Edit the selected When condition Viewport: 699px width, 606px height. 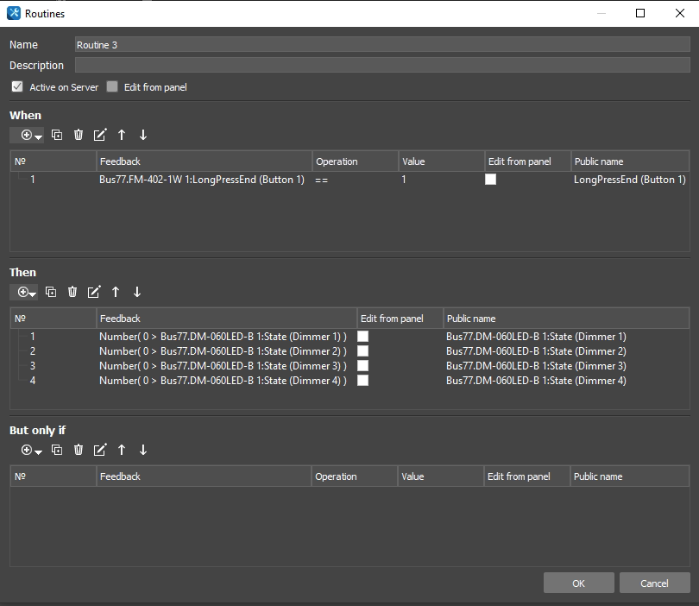[99, 135]
